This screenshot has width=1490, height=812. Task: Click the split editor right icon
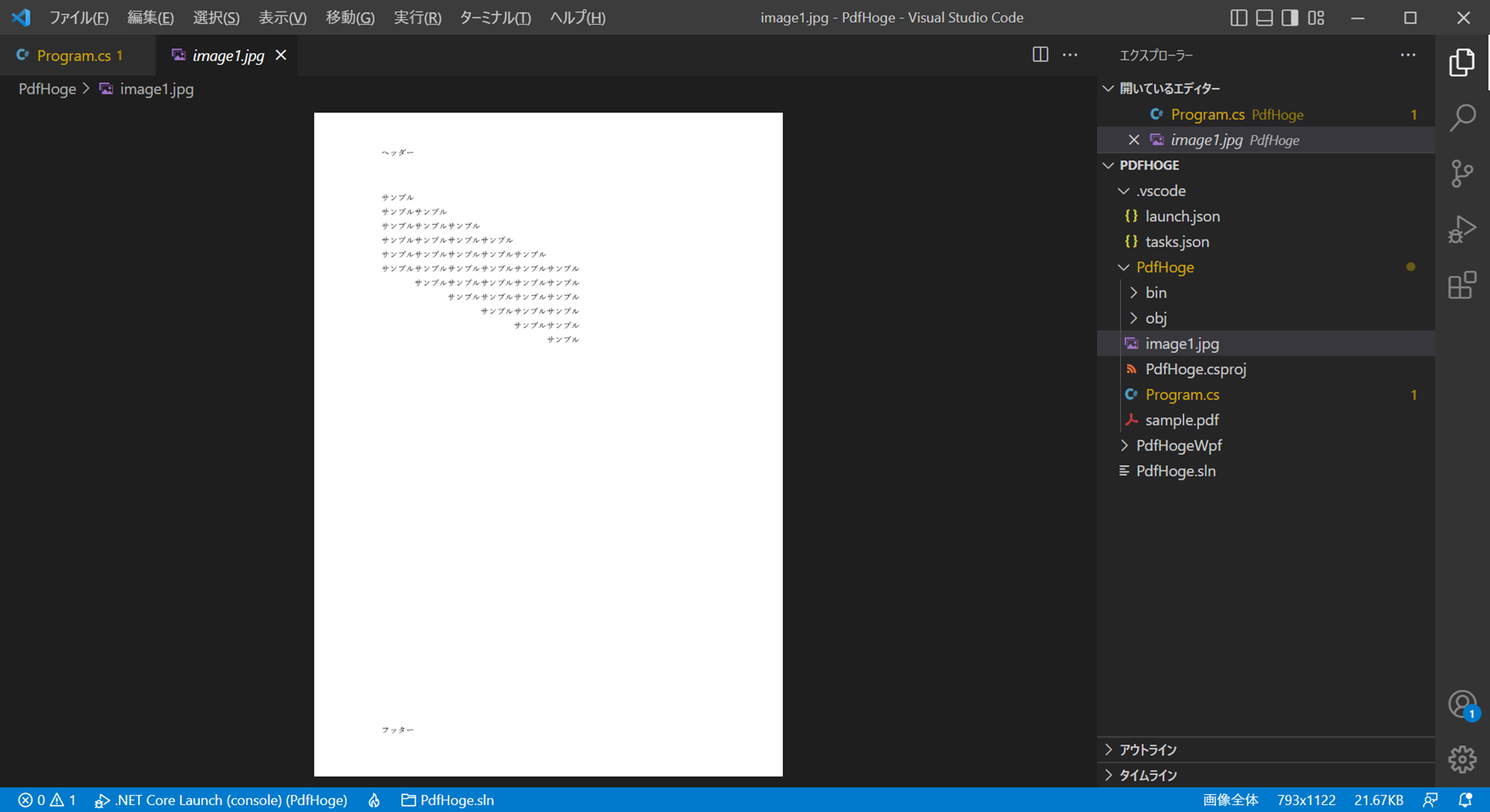[x=1040, y=55]
